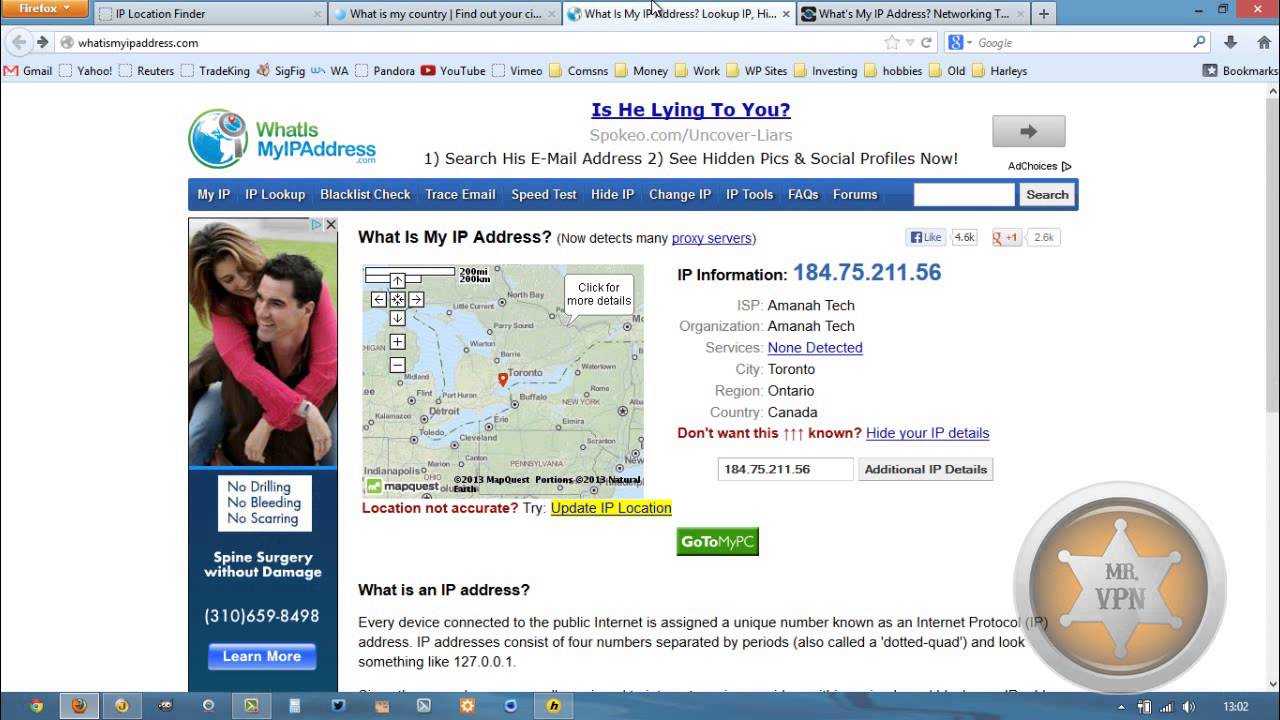Viewport: 1280px width, 720px height.
Task: Open the WP Sites bookmarks folder
Action: [x=756, y=71]
